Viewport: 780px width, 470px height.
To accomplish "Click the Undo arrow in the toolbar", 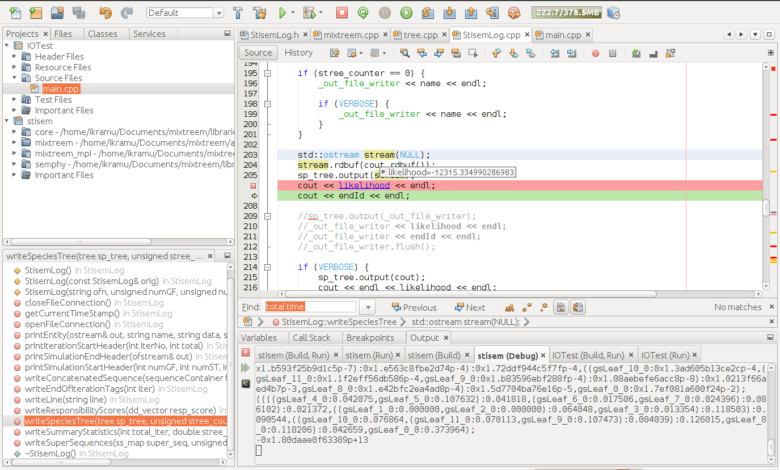I will (105, 13).
